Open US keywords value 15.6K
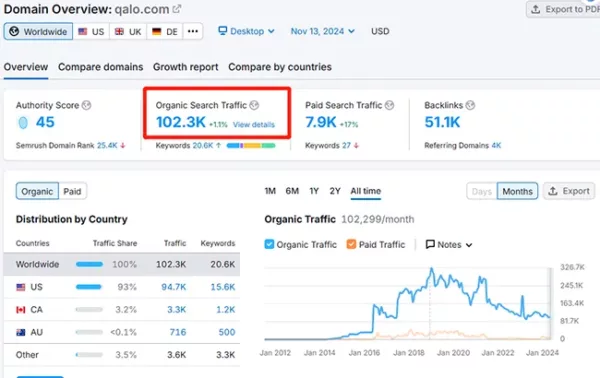The width and height of the screenshot is (600, 378). coord(223,287)
